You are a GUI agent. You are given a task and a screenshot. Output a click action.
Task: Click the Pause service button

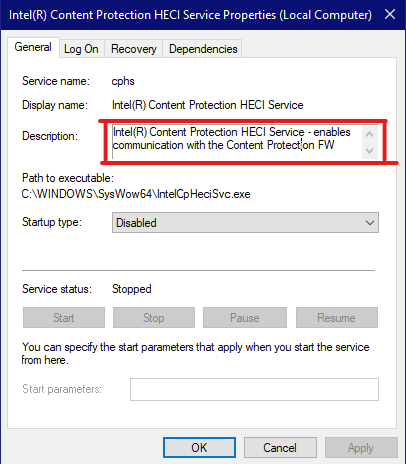[245, 318]
